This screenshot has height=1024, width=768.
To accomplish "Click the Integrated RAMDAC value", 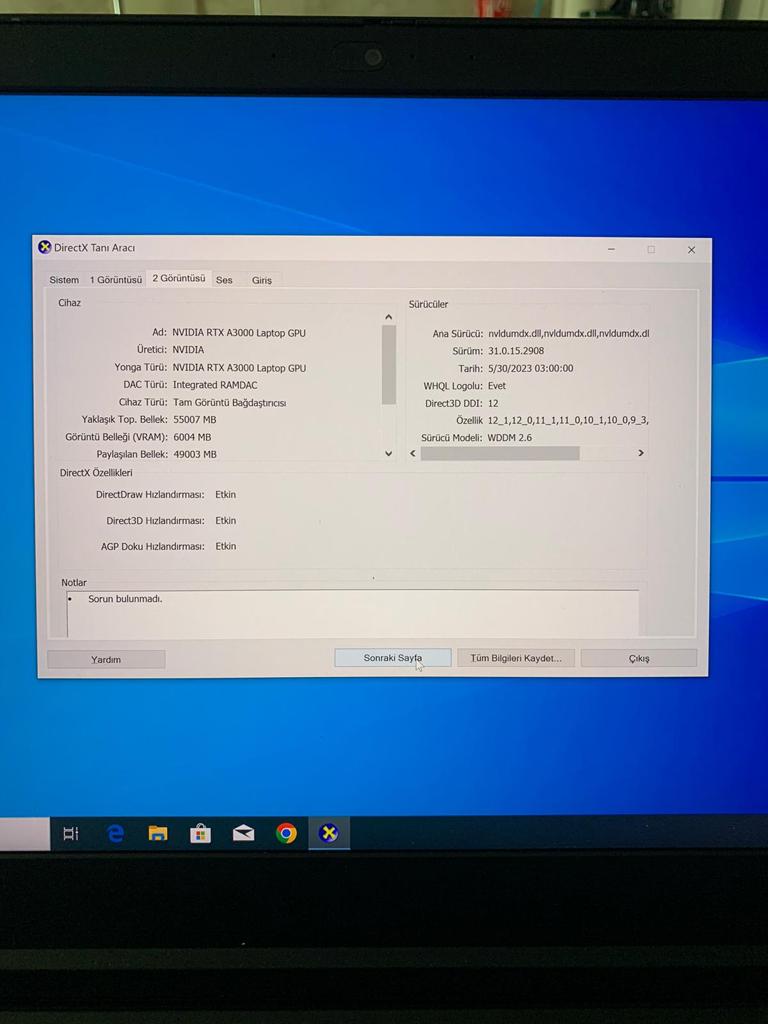I will click(x=215, y=385).
